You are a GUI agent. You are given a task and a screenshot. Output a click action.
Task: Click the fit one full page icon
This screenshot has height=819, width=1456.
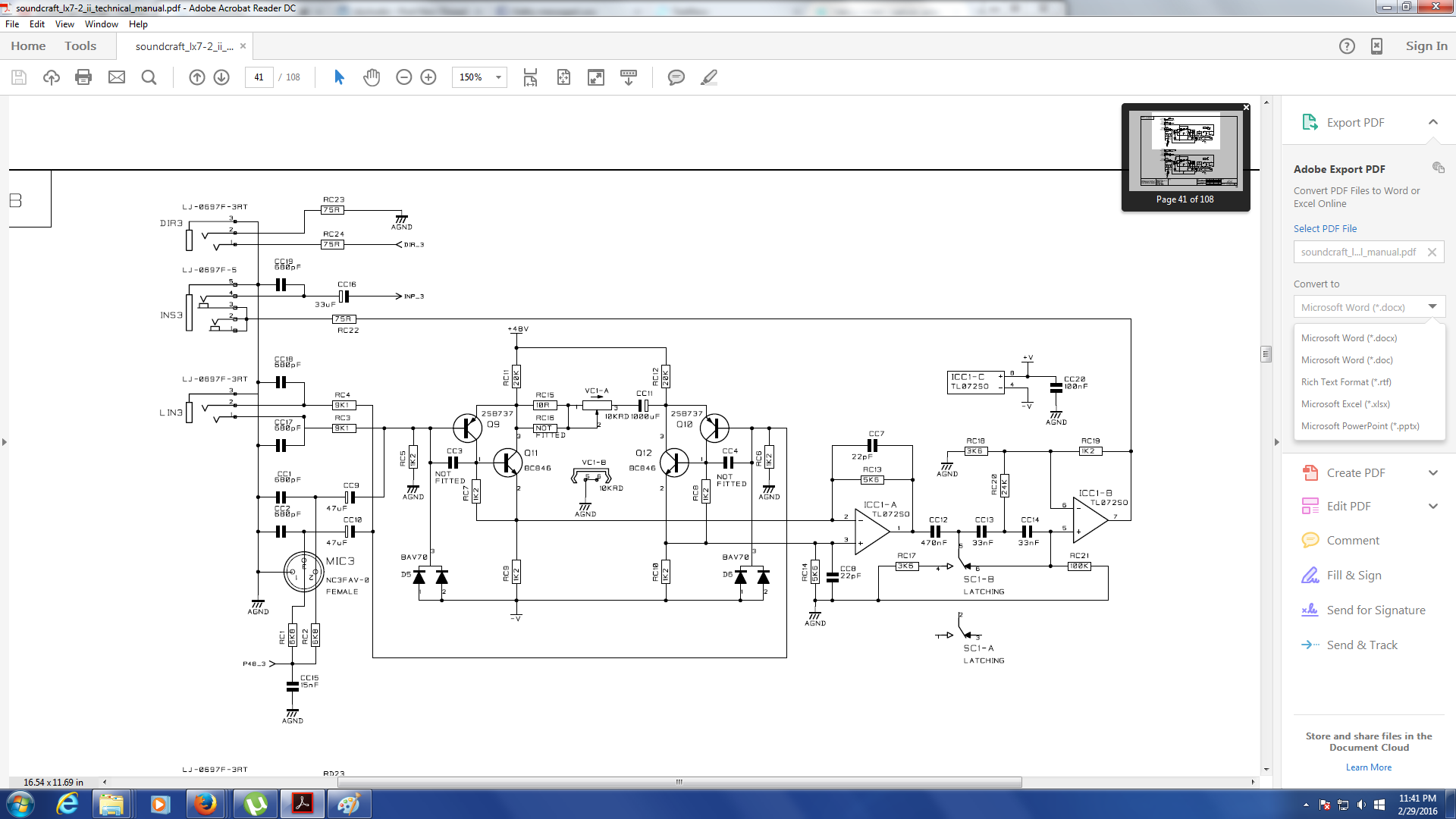point(563,77)
